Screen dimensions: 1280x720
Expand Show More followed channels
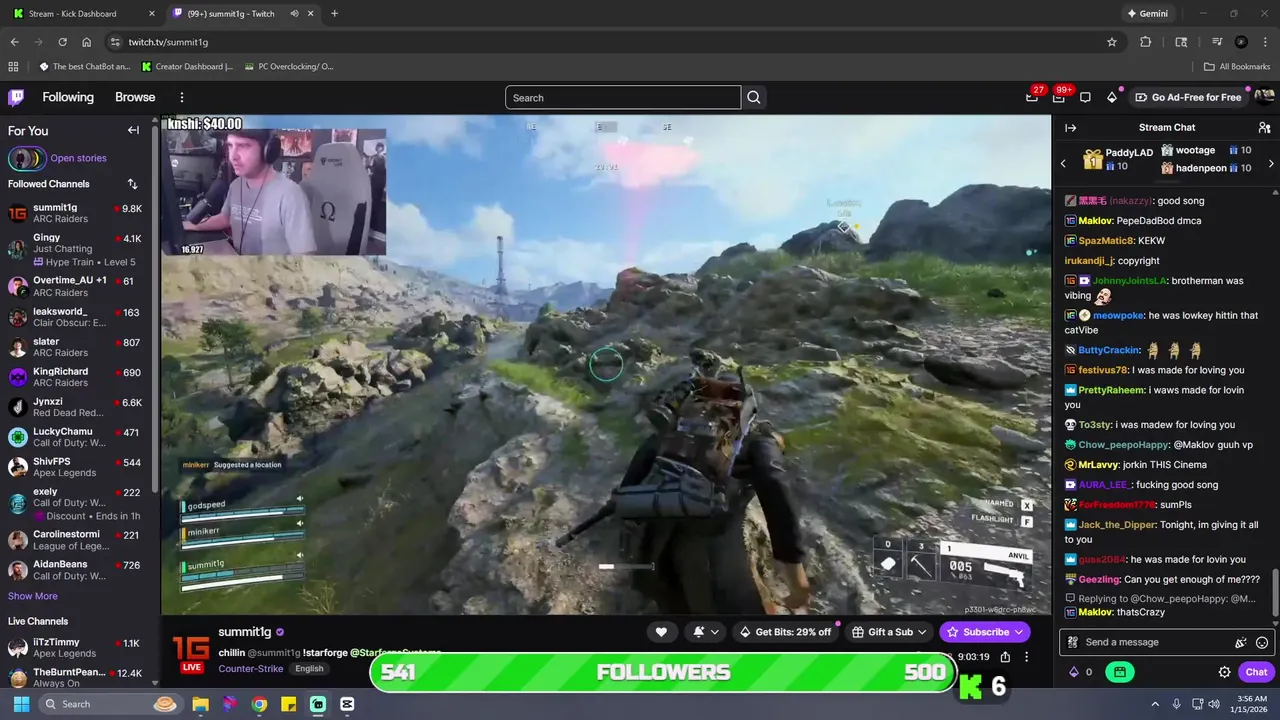tap(33, 596)
